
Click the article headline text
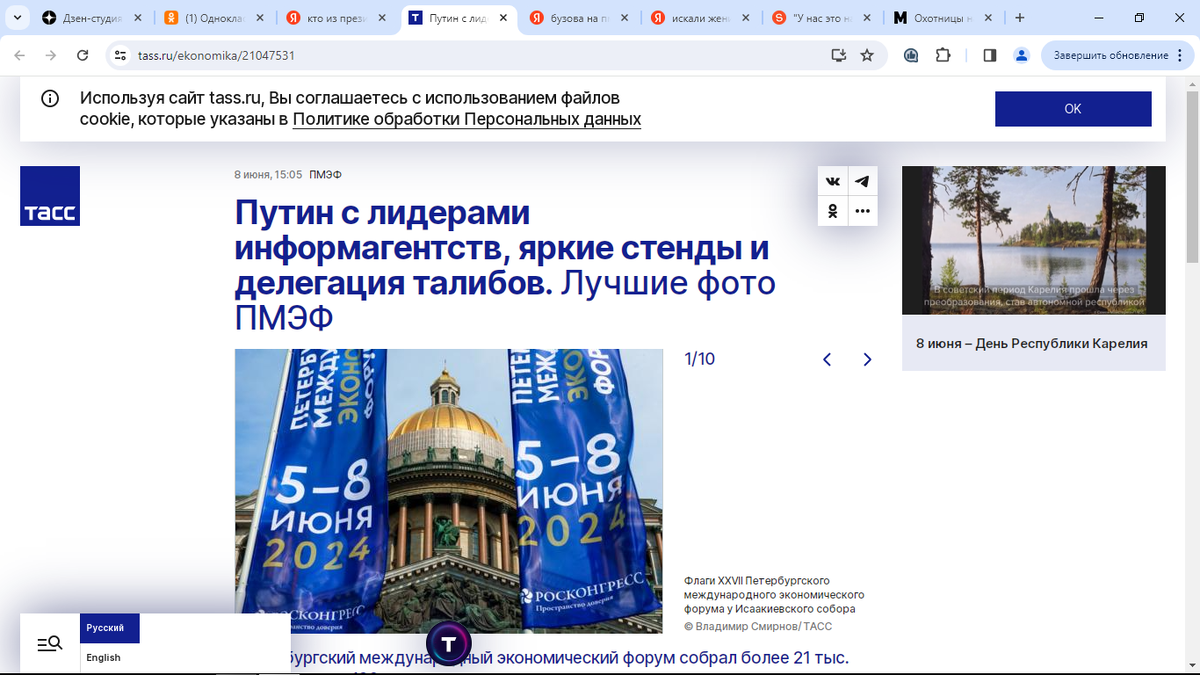[505, 265]
